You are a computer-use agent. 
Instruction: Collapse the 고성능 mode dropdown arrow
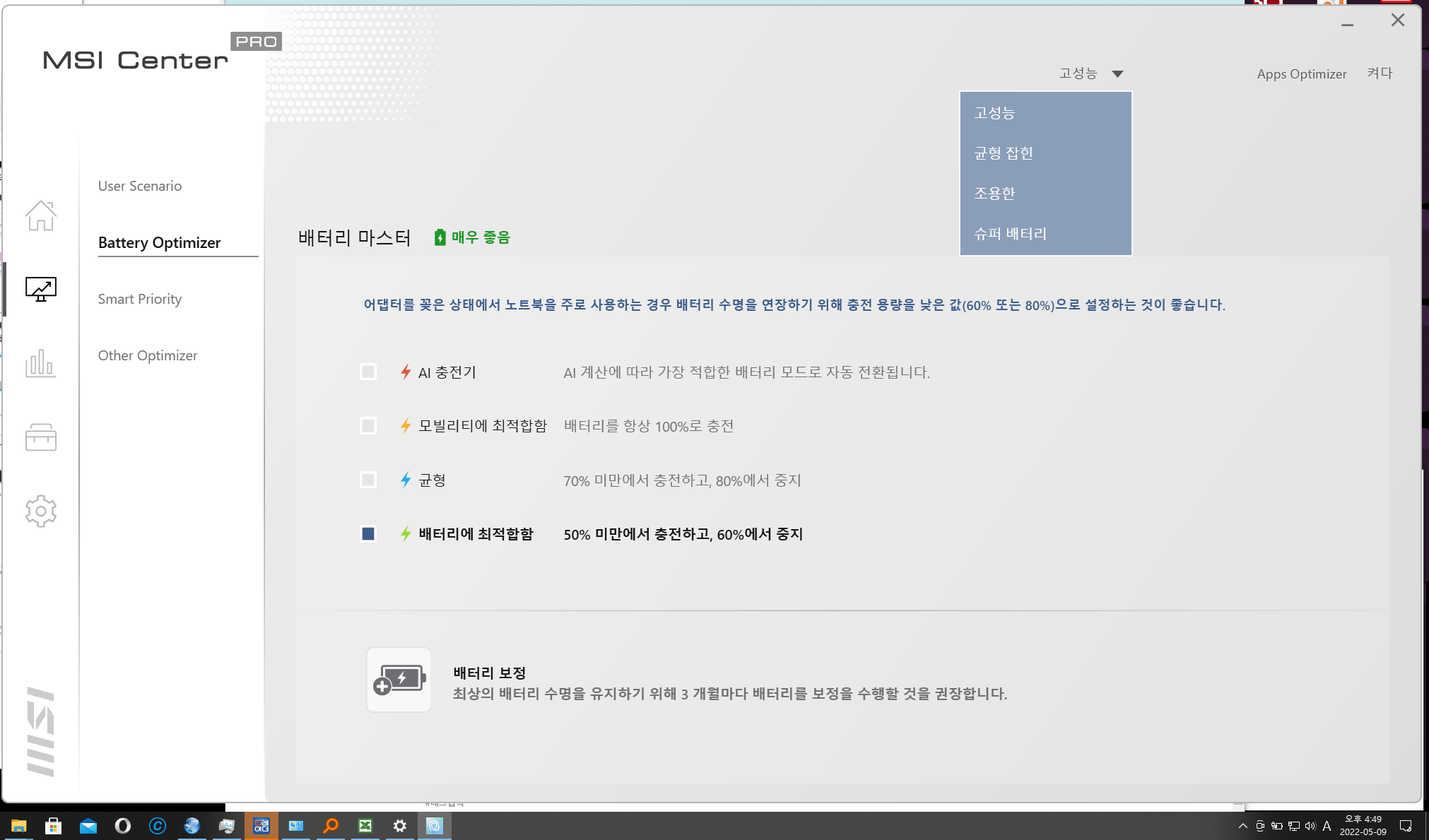point(1117,73)
